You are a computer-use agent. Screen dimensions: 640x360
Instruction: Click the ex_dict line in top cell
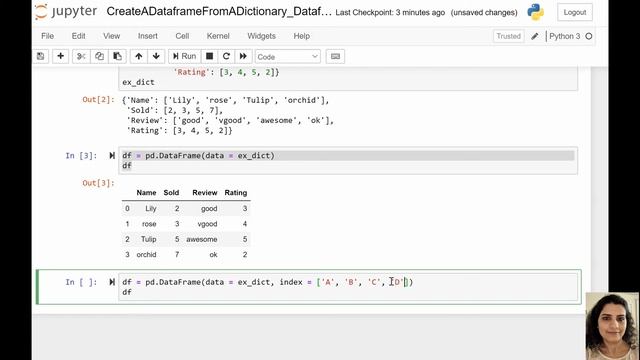pos(138,82)
